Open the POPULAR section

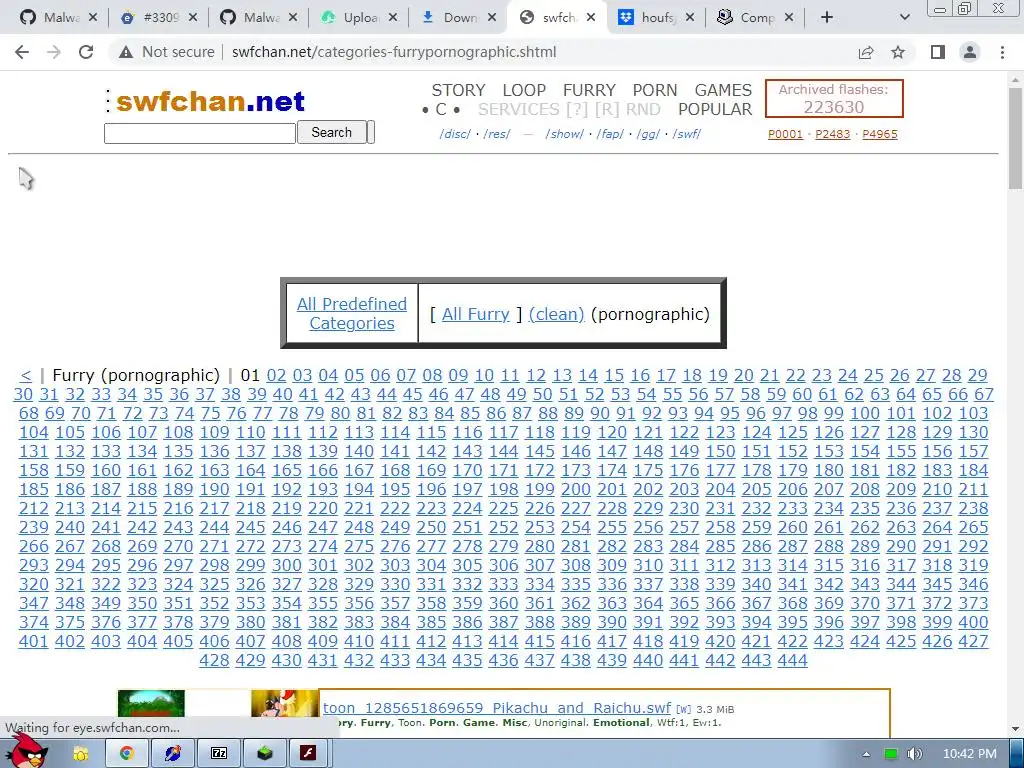715,109
